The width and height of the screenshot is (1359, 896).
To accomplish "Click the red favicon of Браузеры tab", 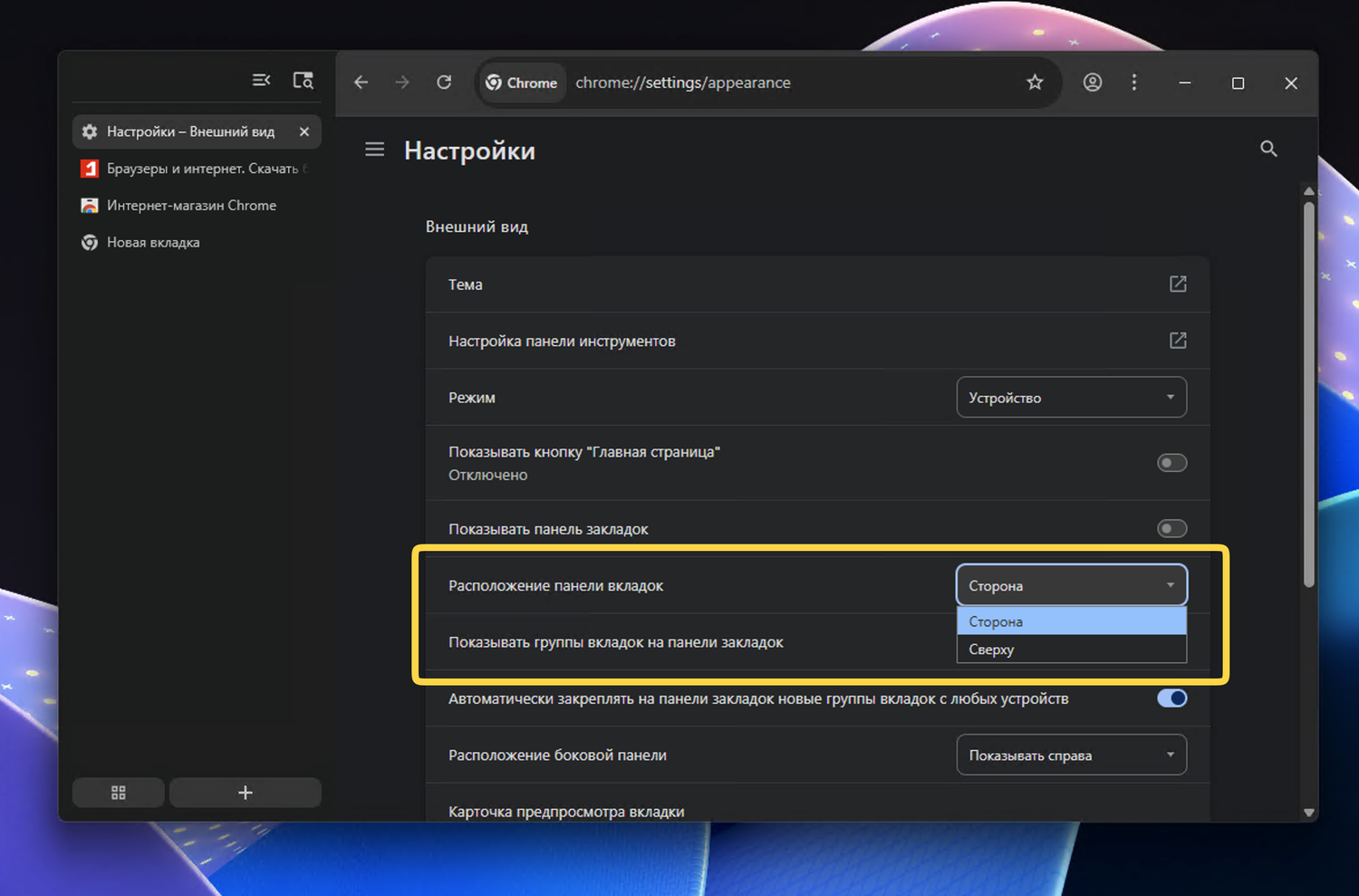I will (90, 169).
